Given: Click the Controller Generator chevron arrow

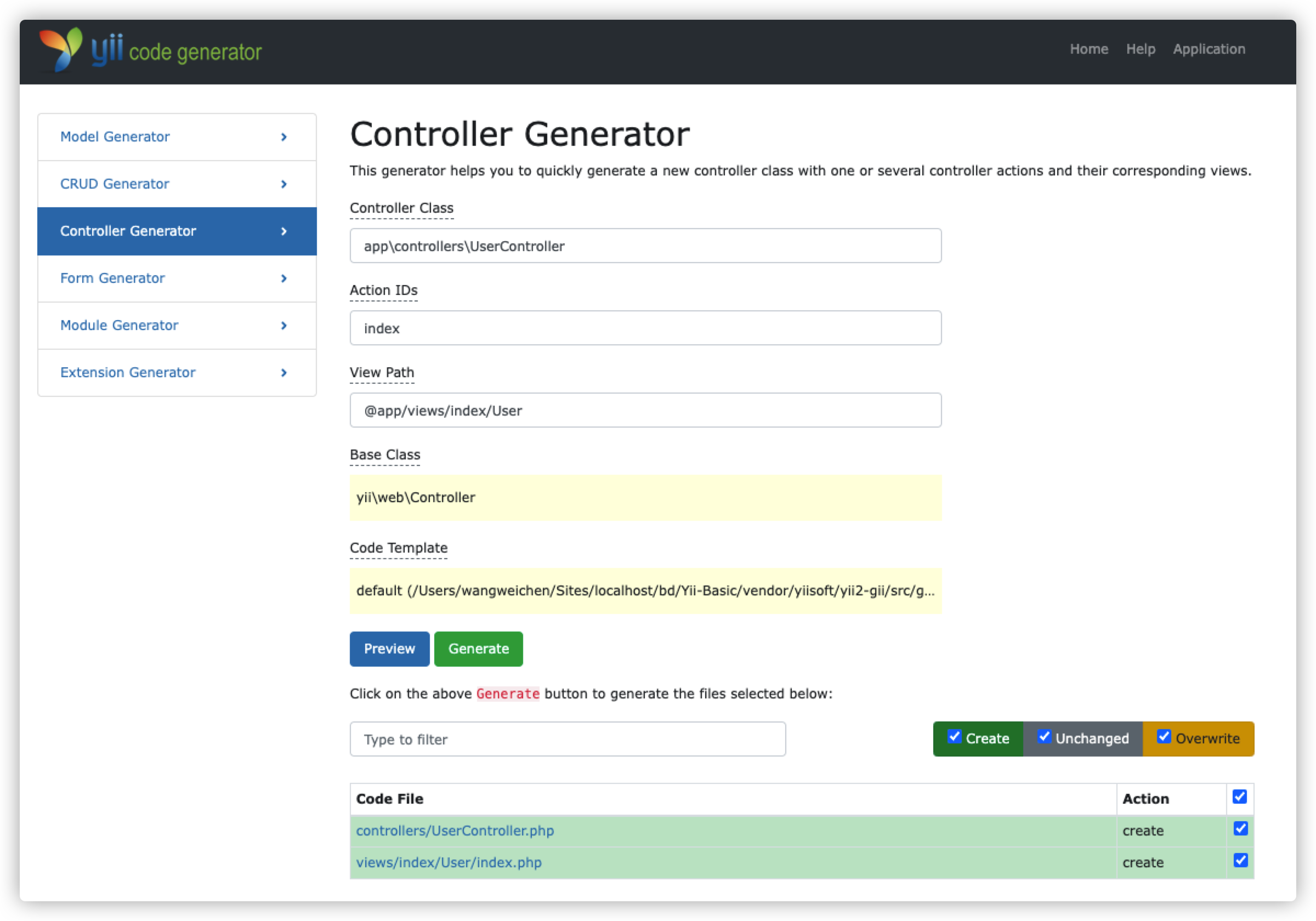Looking at the screenshot, I should tap(283, 231).
